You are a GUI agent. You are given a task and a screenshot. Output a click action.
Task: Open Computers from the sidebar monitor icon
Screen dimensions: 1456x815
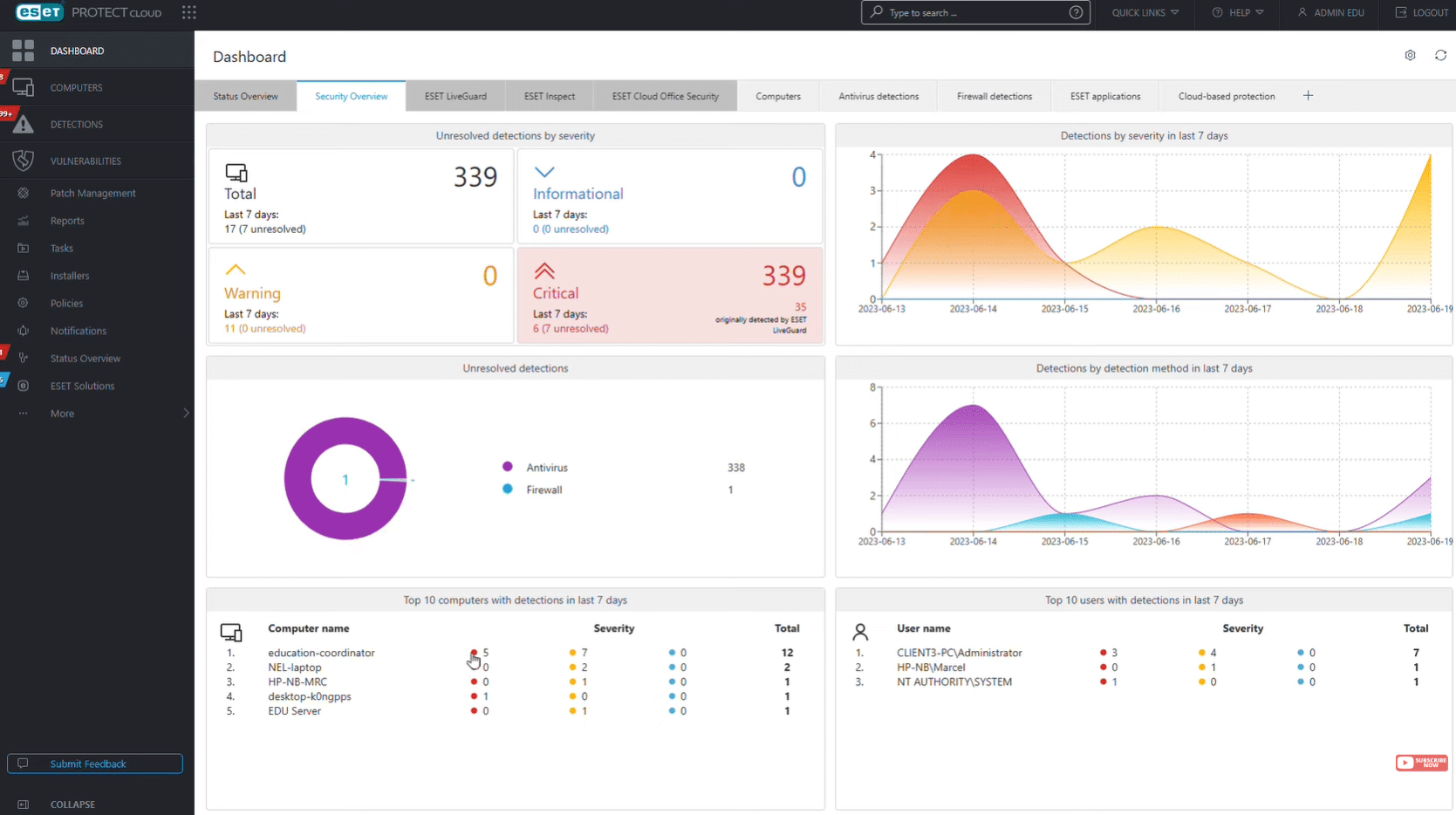click(x=24, y=87)
